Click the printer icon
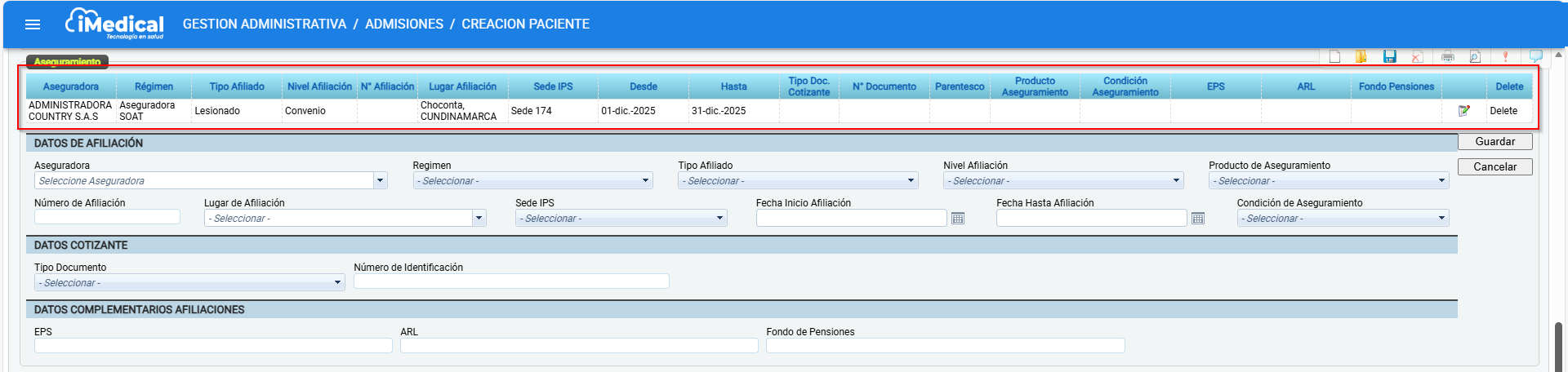The height and width of the screenshot is (372, 1568). (1448, 56)
